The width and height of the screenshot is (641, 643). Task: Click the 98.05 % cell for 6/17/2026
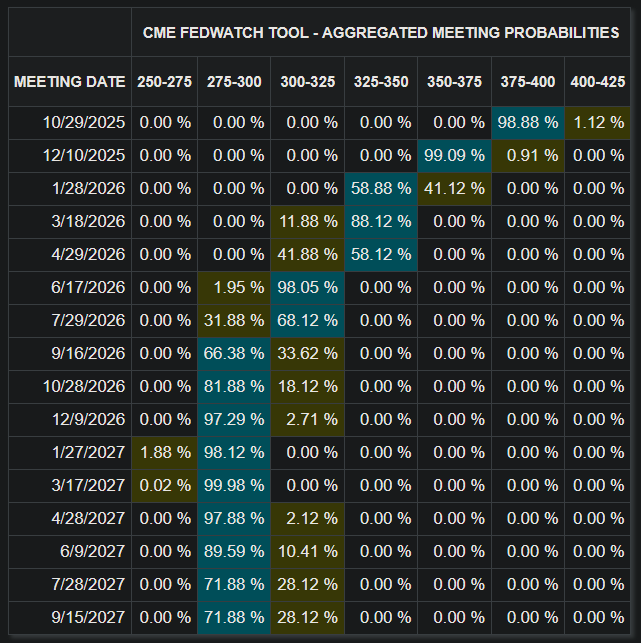point(308,288)
